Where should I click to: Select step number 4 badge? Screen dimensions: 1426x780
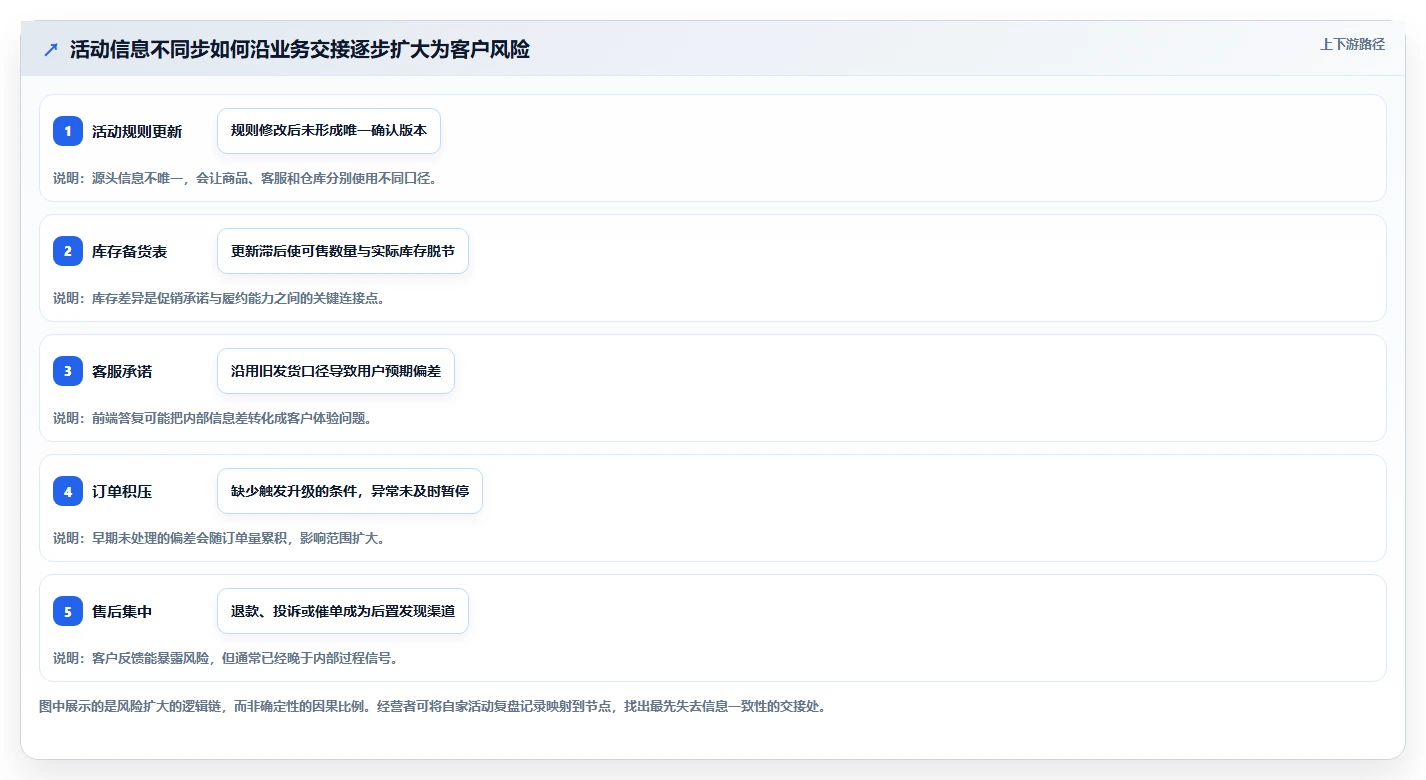[x=68, y=491]
